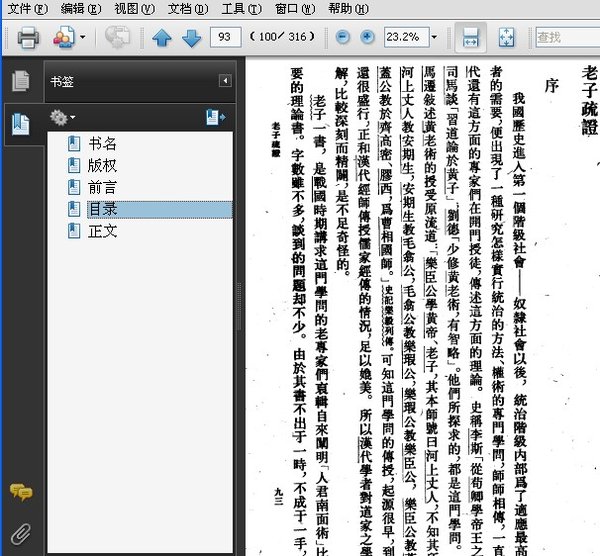
Task: Select the 前言 bookmark
Action: point(103,187)
